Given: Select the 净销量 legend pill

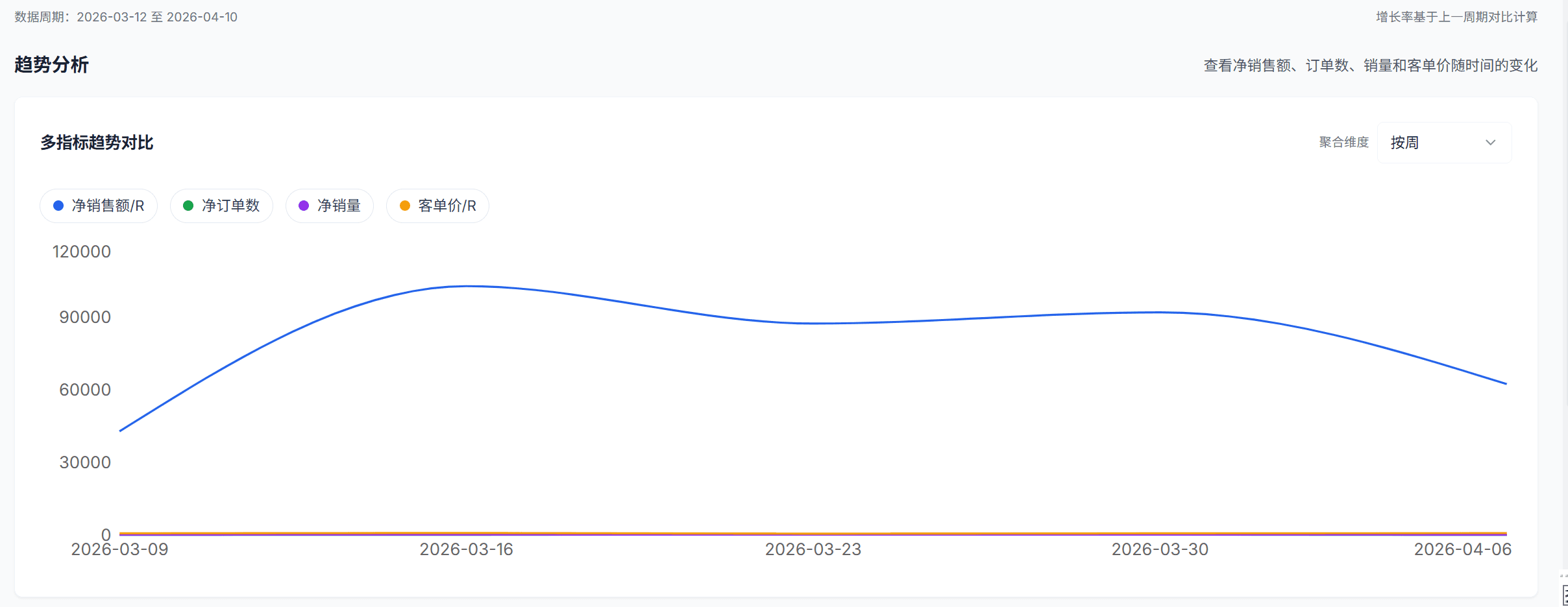Looking at the screenshot, I should pos(329,205).
